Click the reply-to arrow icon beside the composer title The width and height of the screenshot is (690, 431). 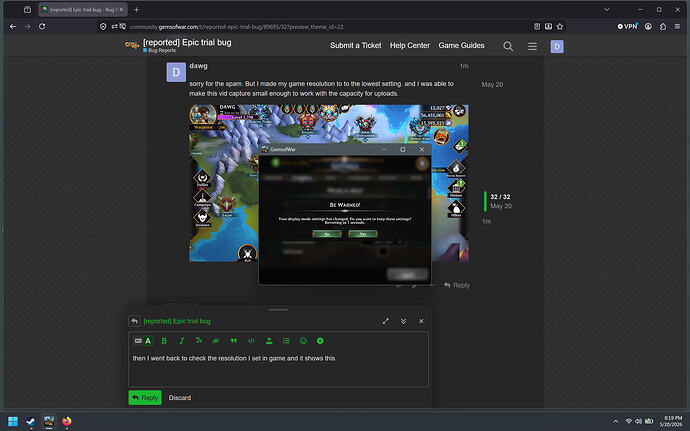134,321
